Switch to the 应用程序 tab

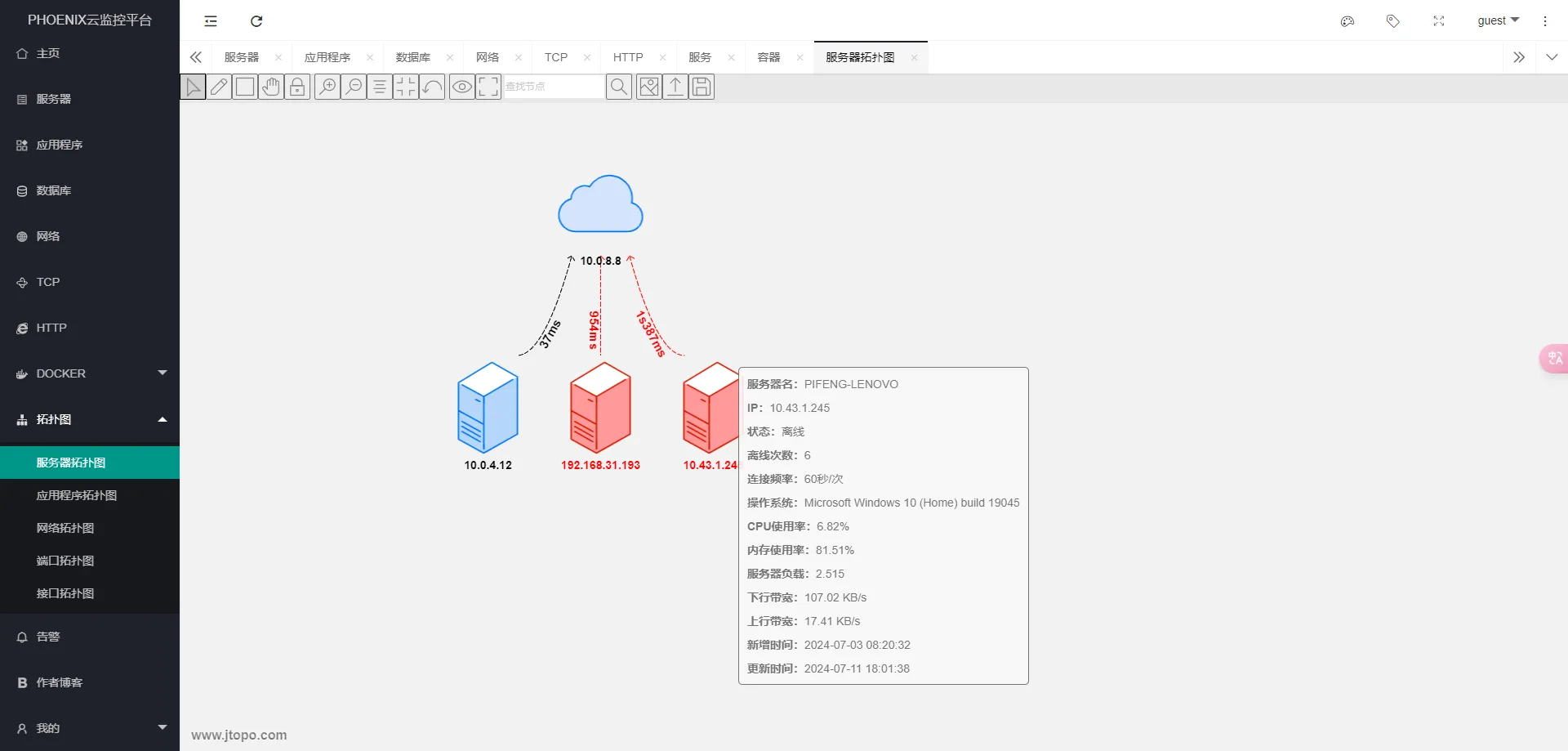327,57
